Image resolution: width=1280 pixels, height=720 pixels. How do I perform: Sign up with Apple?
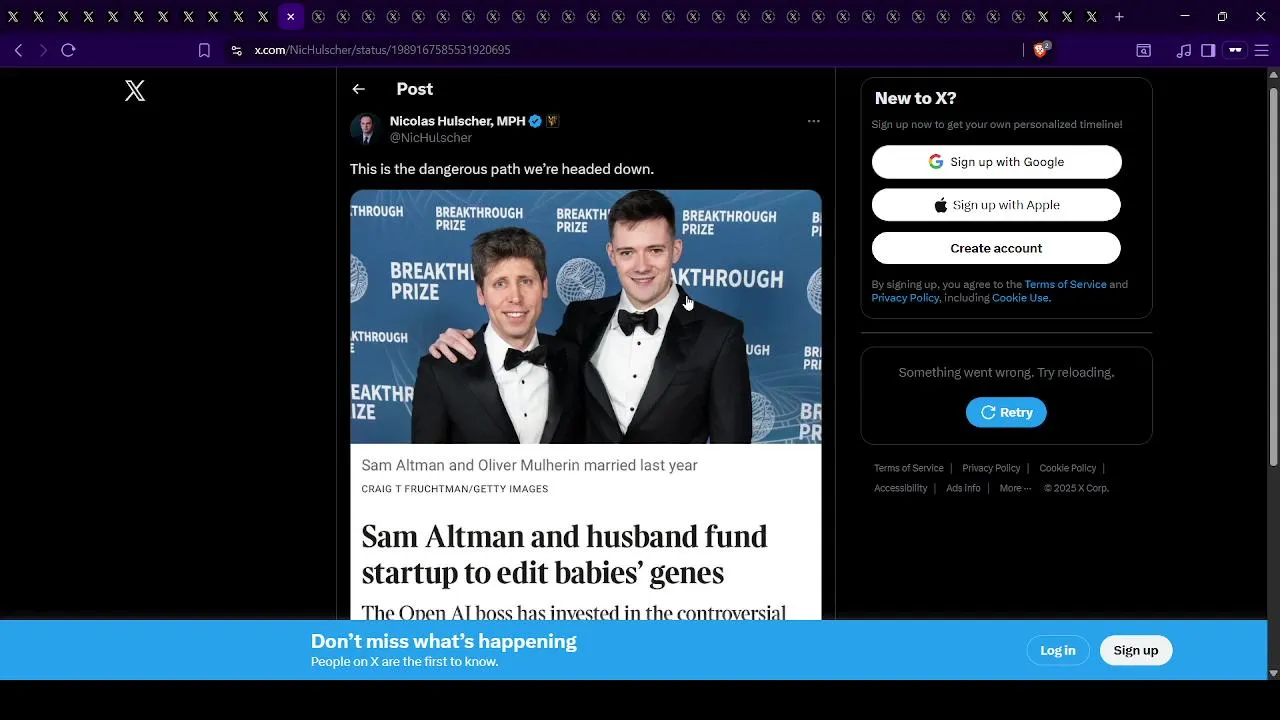pyautogui.click(x=996, y=205)
